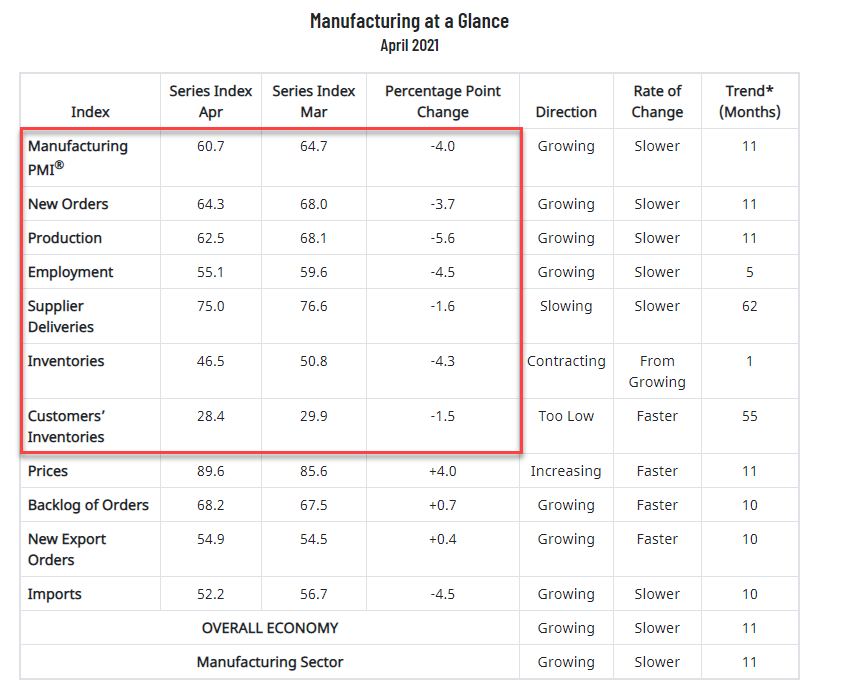Select the "Supplier Deliveries" row label
This screenshot has width=845, height=686.
tap(61, 316)
